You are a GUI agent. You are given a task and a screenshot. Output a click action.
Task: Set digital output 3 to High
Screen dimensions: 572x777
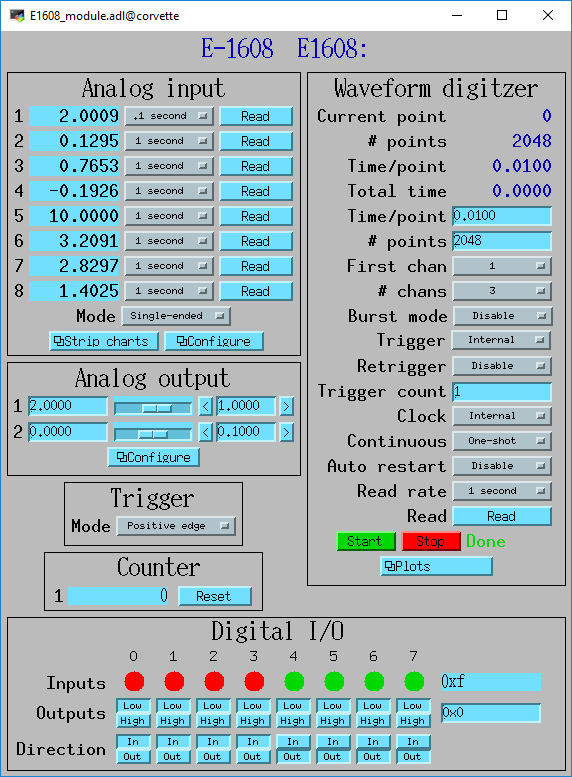253,721
